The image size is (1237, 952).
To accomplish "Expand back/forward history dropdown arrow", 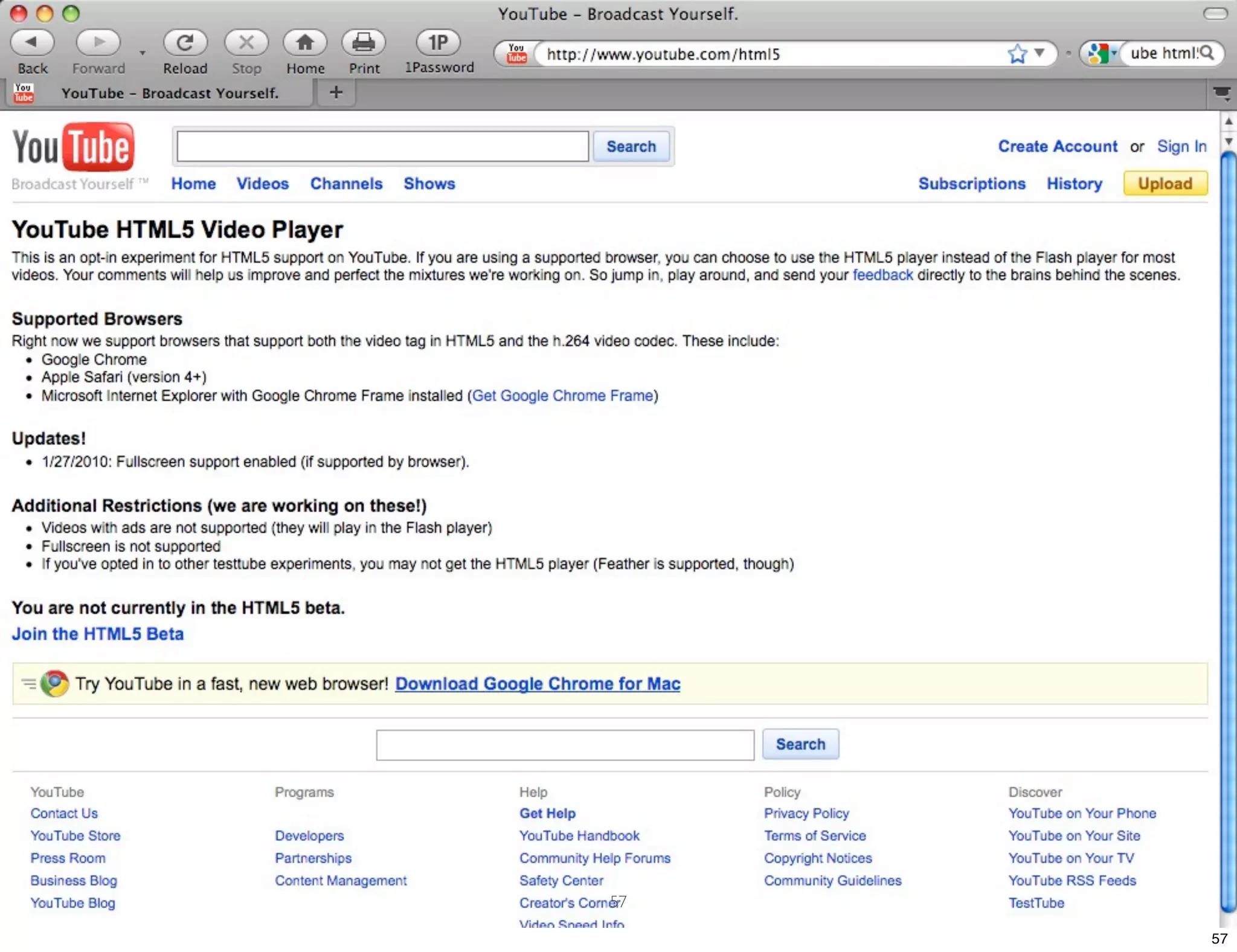I will (143, 53).
